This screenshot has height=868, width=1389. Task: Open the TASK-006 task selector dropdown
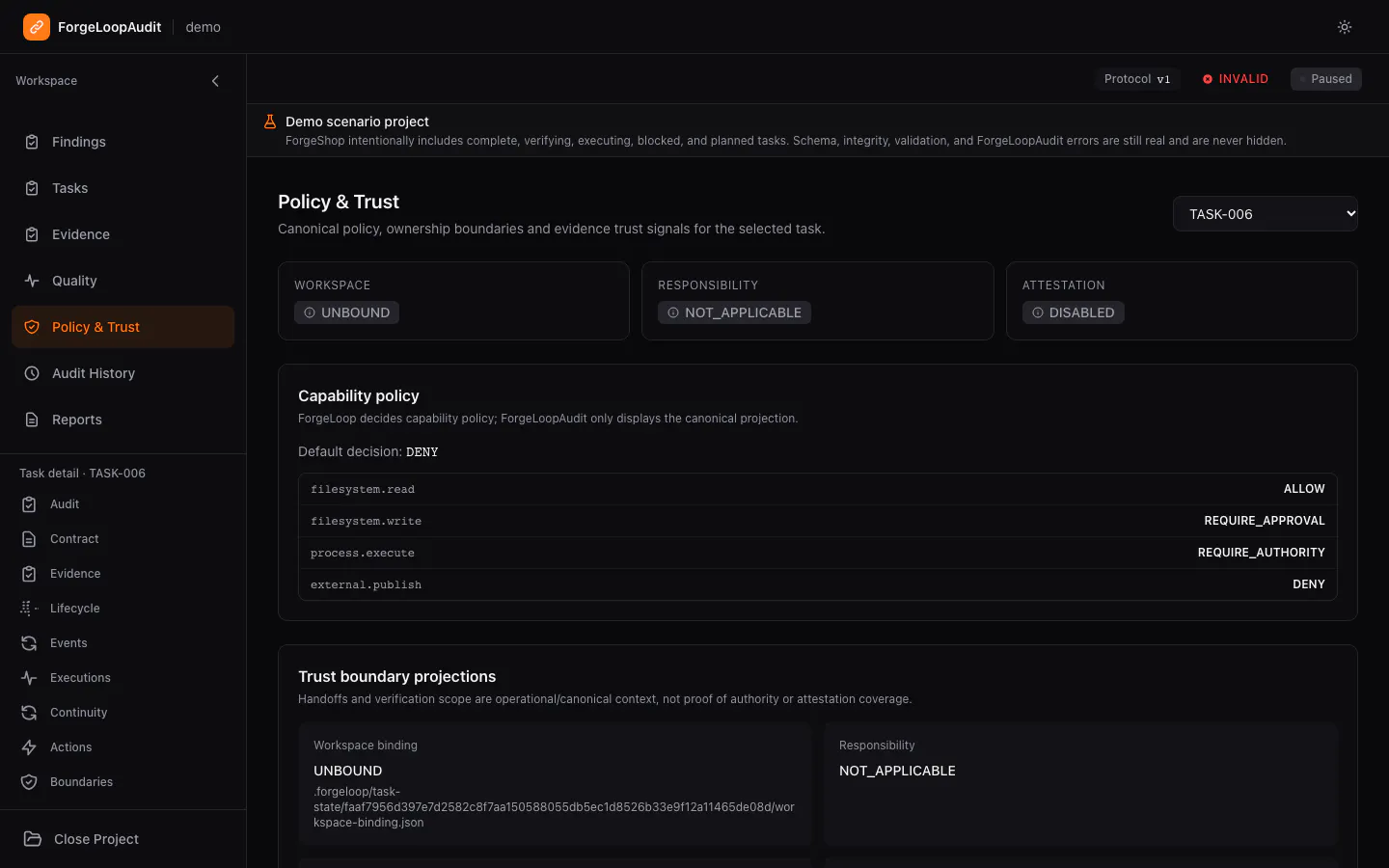click(x=1265, y=214)
